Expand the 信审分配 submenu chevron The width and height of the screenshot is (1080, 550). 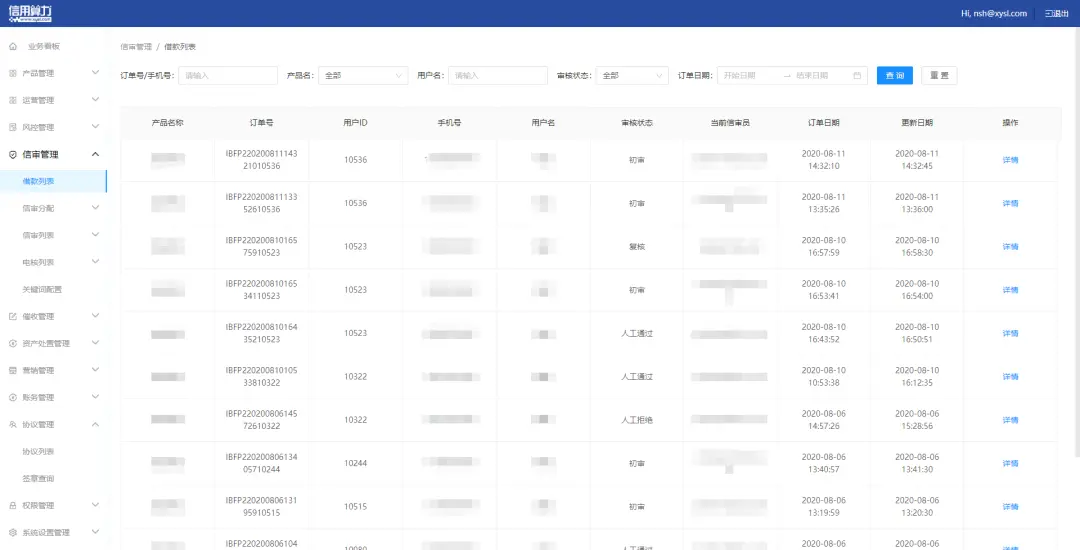click(95, 208)
